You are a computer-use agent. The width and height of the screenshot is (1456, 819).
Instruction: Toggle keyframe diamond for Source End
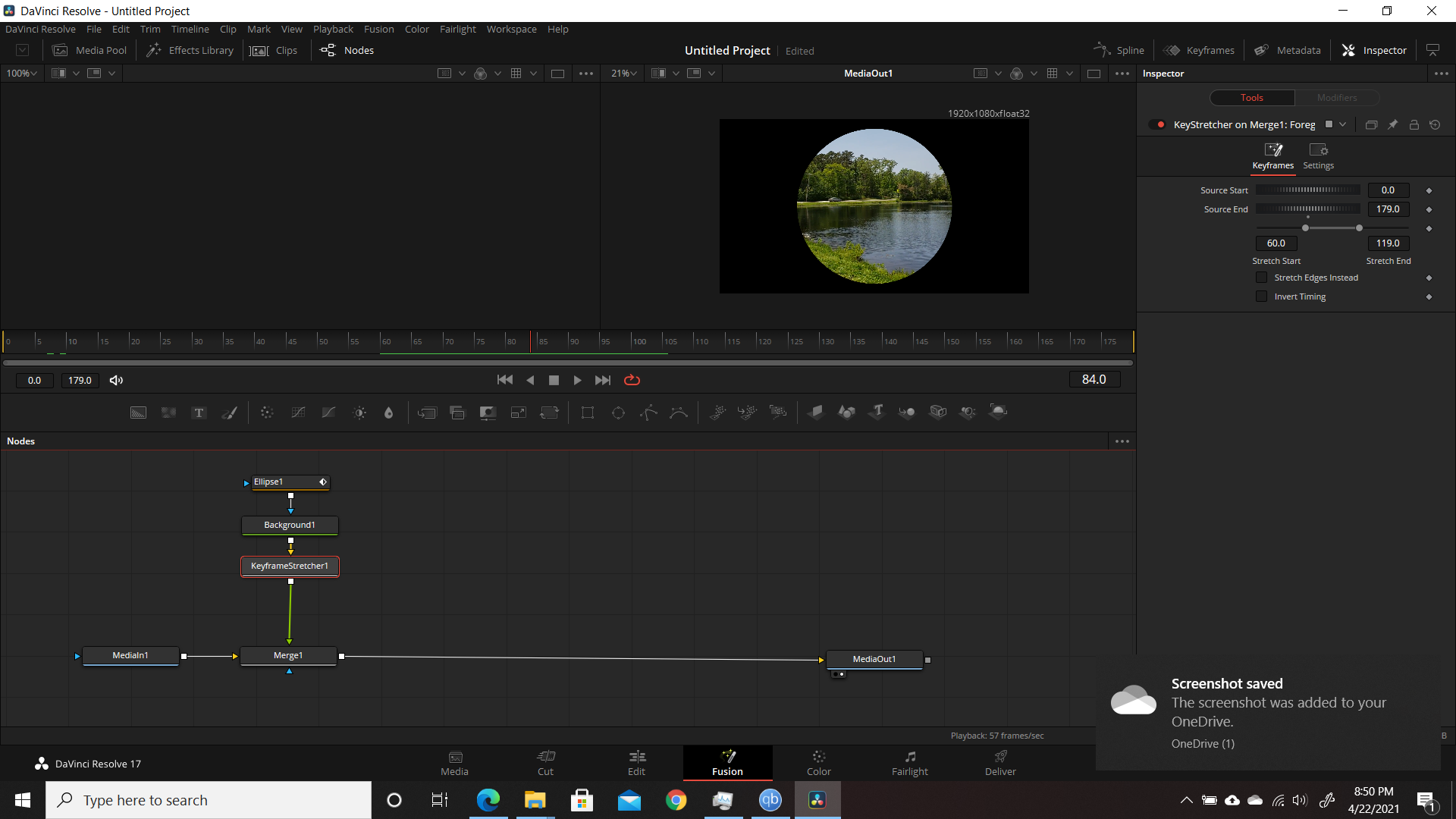[1429, 209]
